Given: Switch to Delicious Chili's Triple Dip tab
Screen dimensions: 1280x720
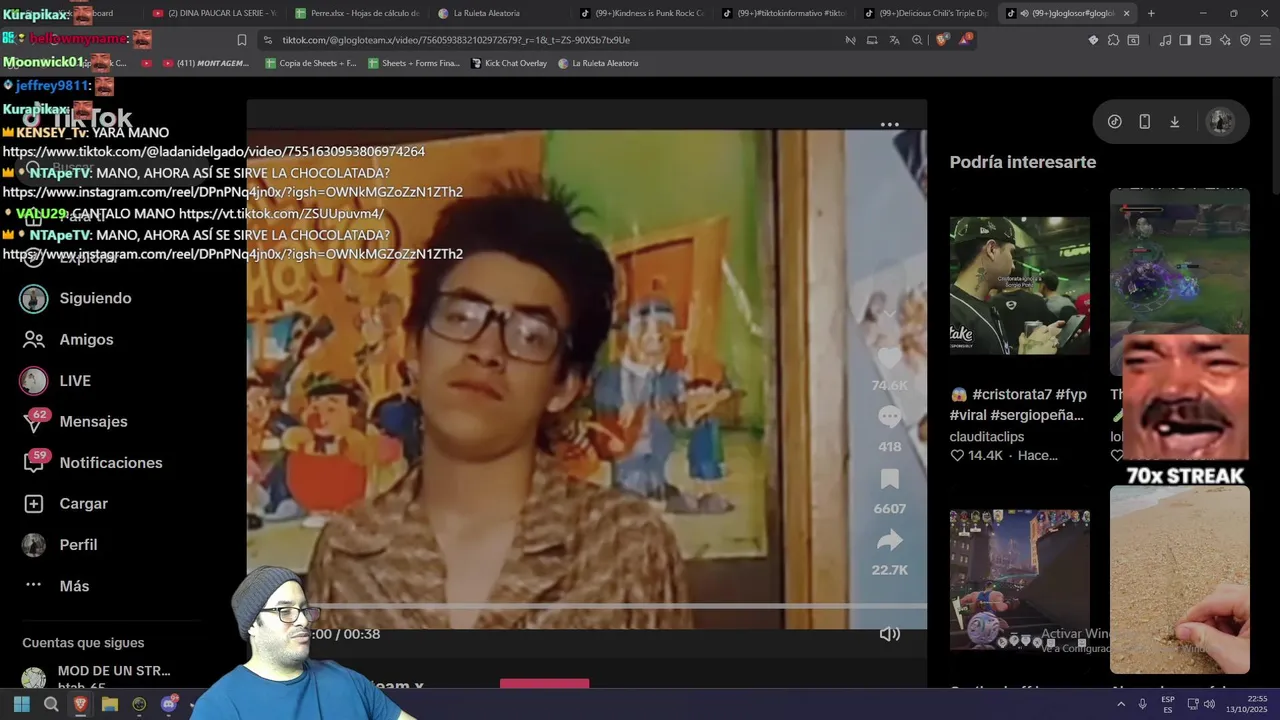Looking at the screenshot, I should click(926, 13).
